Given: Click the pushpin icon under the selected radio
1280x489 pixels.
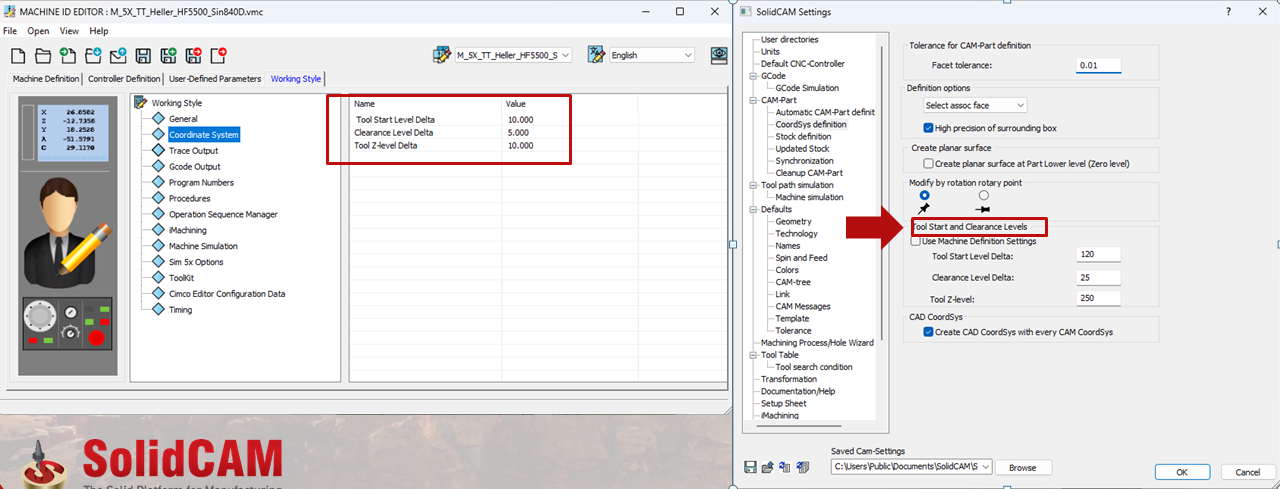Looking at the screenshot, I should tap(923, 209).
